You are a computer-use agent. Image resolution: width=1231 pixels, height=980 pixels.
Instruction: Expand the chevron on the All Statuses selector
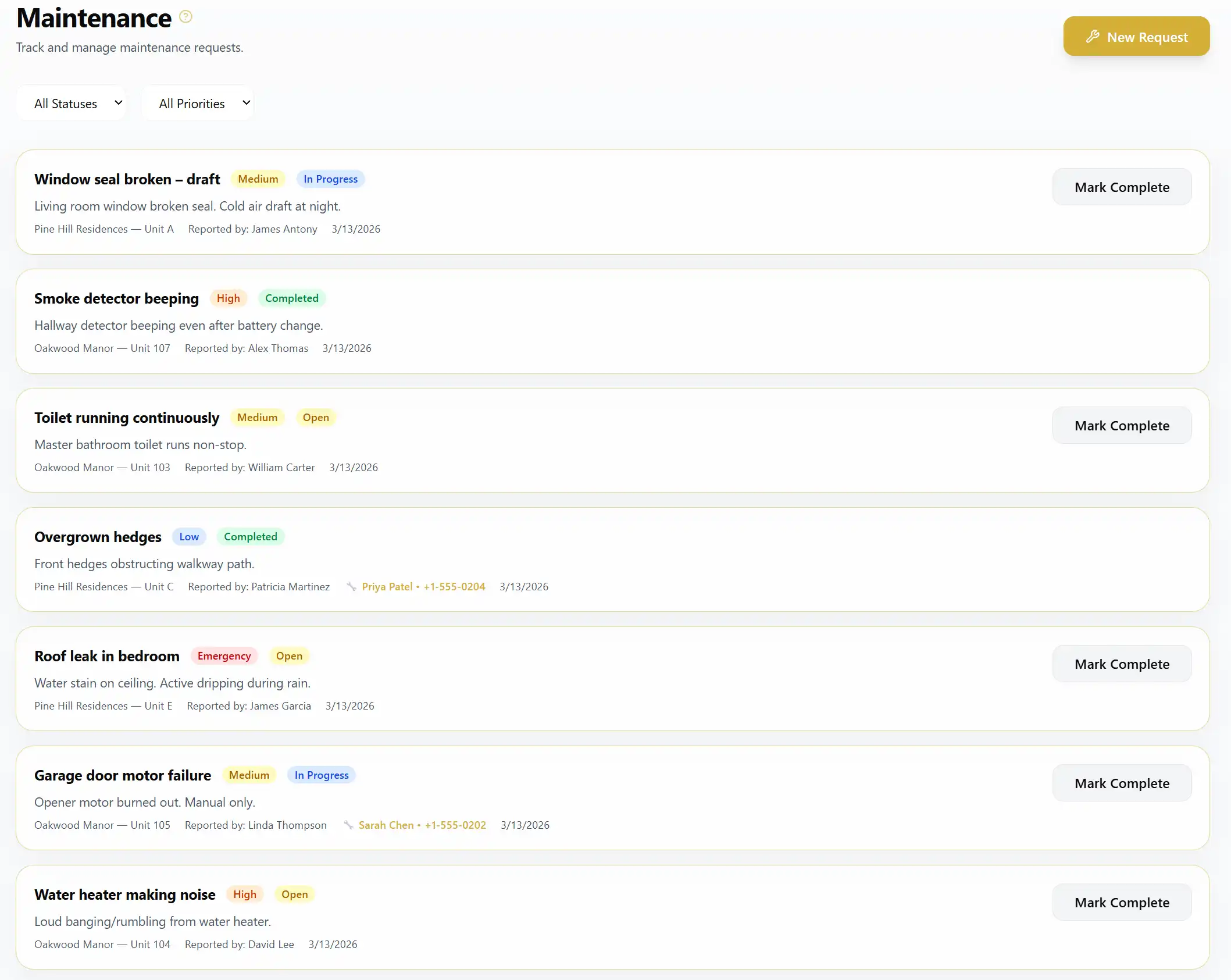tap(118, 103)
